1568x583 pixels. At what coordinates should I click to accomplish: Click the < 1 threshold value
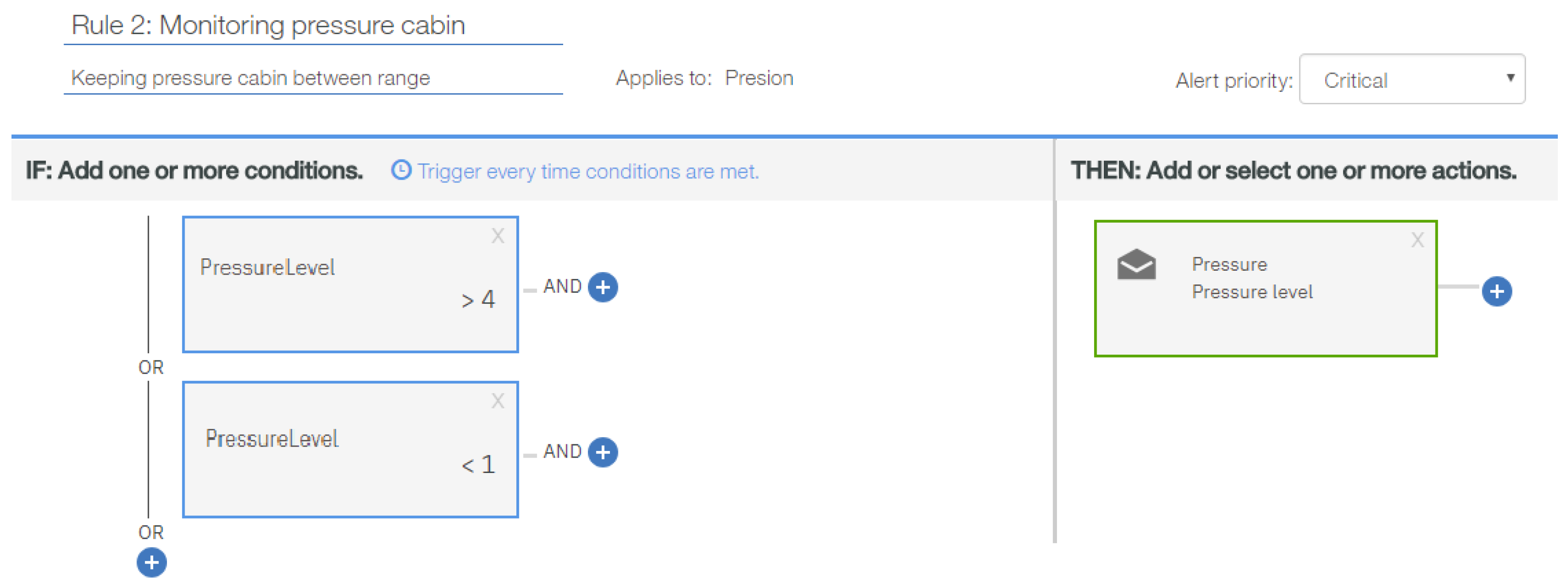click(478, 465)
